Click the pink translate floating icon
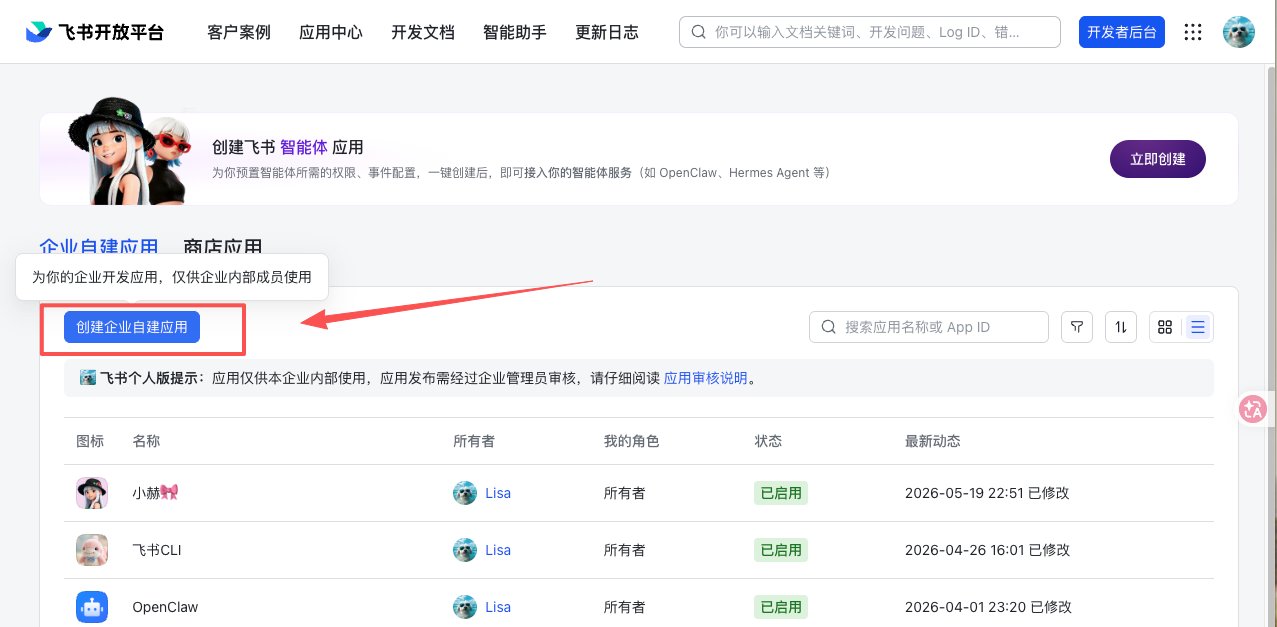1277x627 pixels. 1253,409
